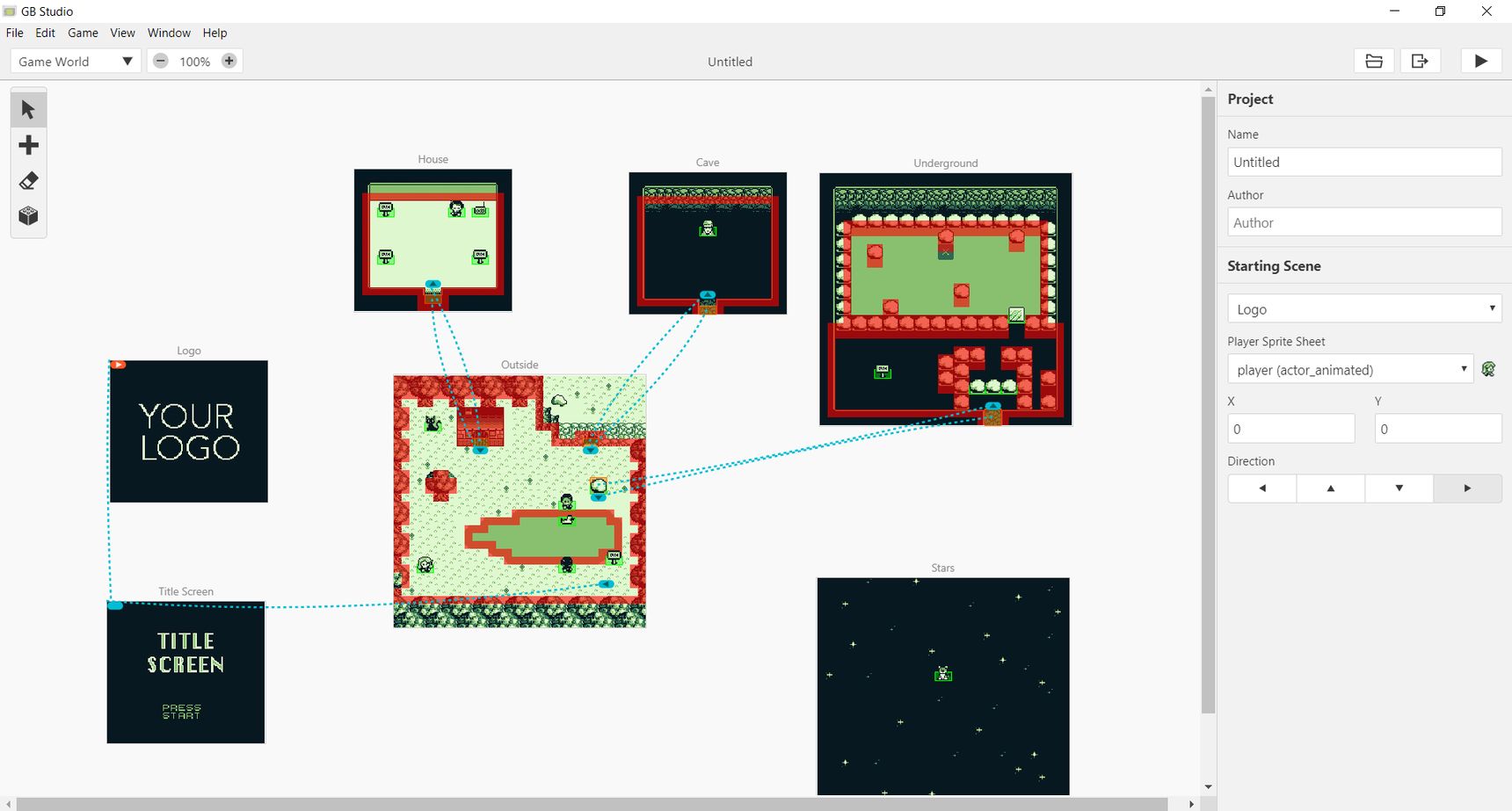This screenshot has width=1512, height=811.
Task: Open the File menu
Action: click(15, 33)
